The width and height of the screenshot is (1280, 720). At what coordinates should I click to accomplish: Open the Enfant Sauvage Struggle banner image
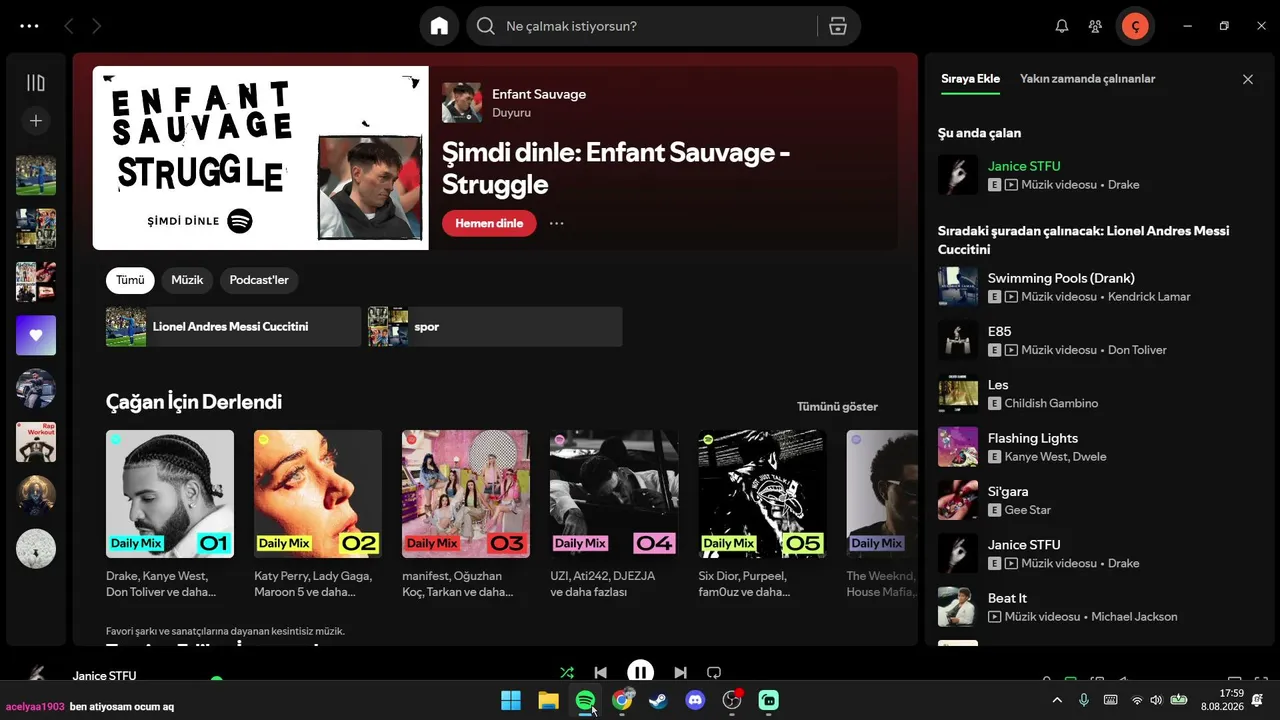(261, 158)
